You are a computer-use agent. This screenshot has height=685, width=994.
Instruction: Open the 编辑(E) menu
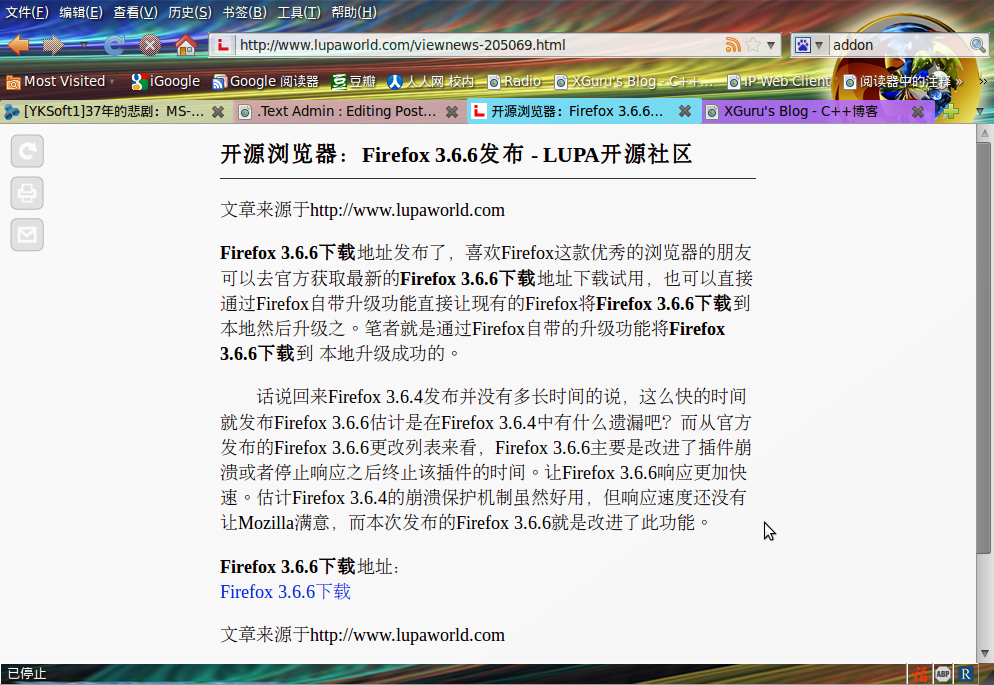[x=81, y=12]
